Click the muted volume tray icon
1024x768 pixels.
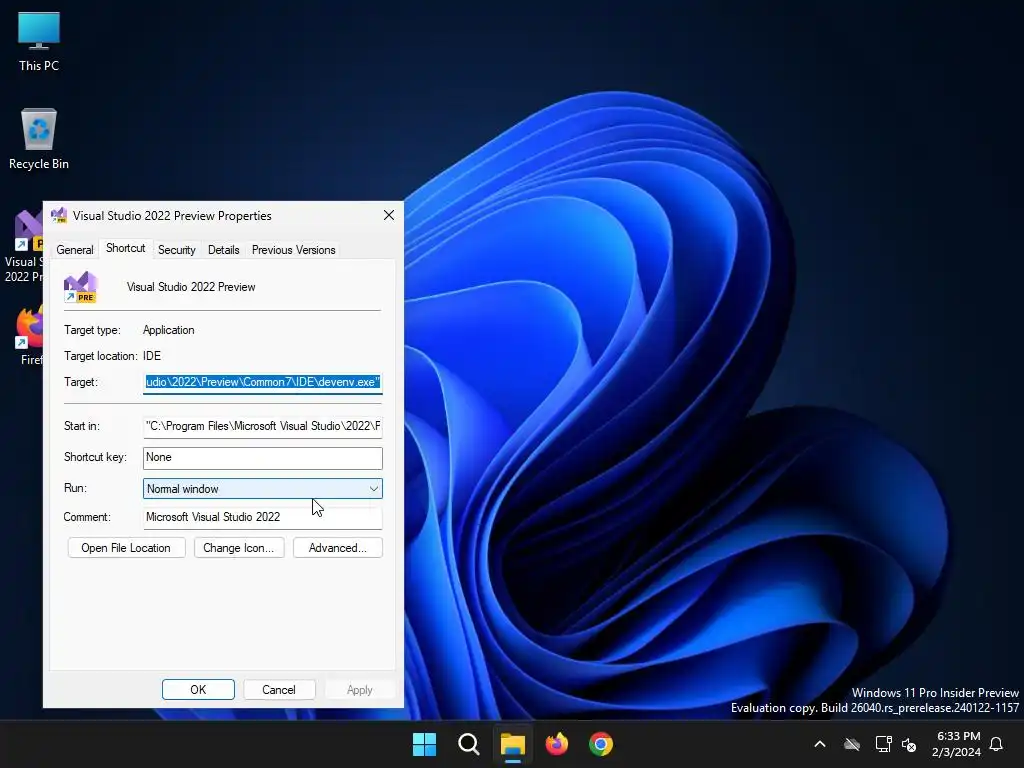(x=908, y=744)
